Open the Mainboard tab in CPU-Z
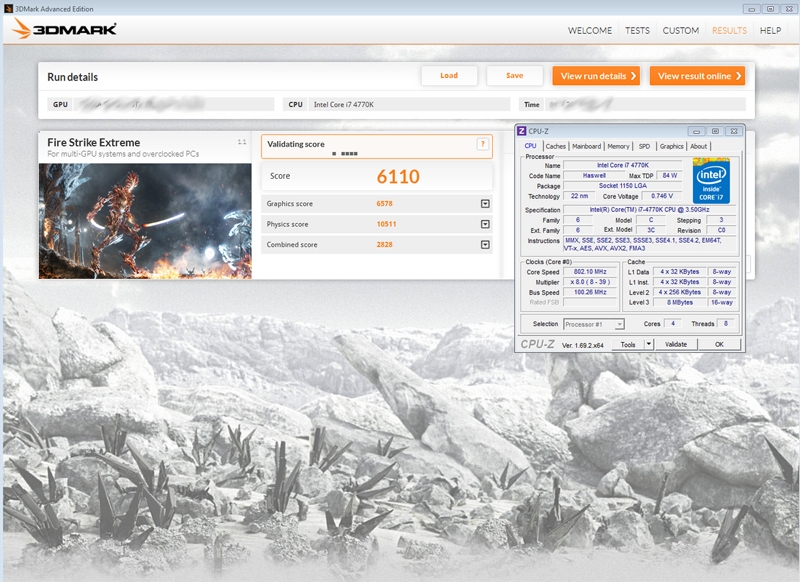800x582 pixels. [x=587, y=146]
